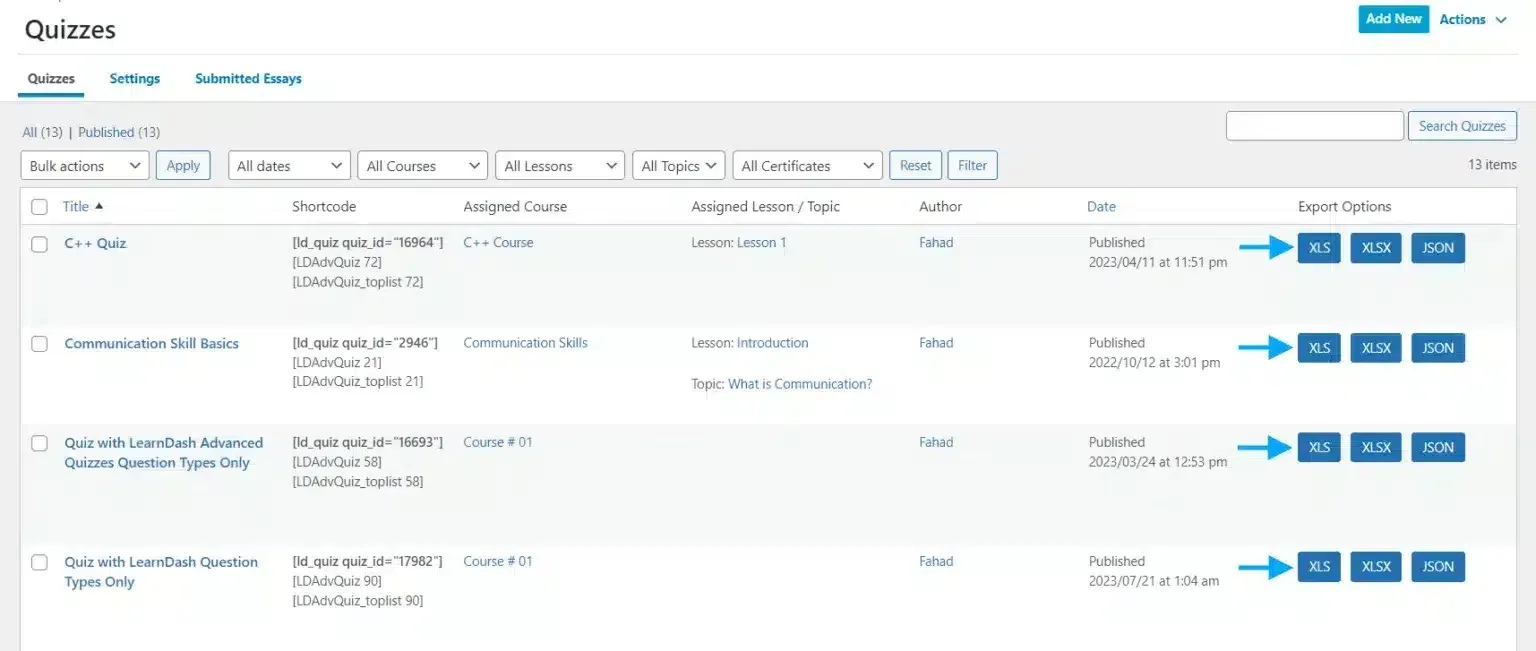Open the Submitted Essays tab
This screenshot has width=1536, height=651.
click(x=248, y=79)
